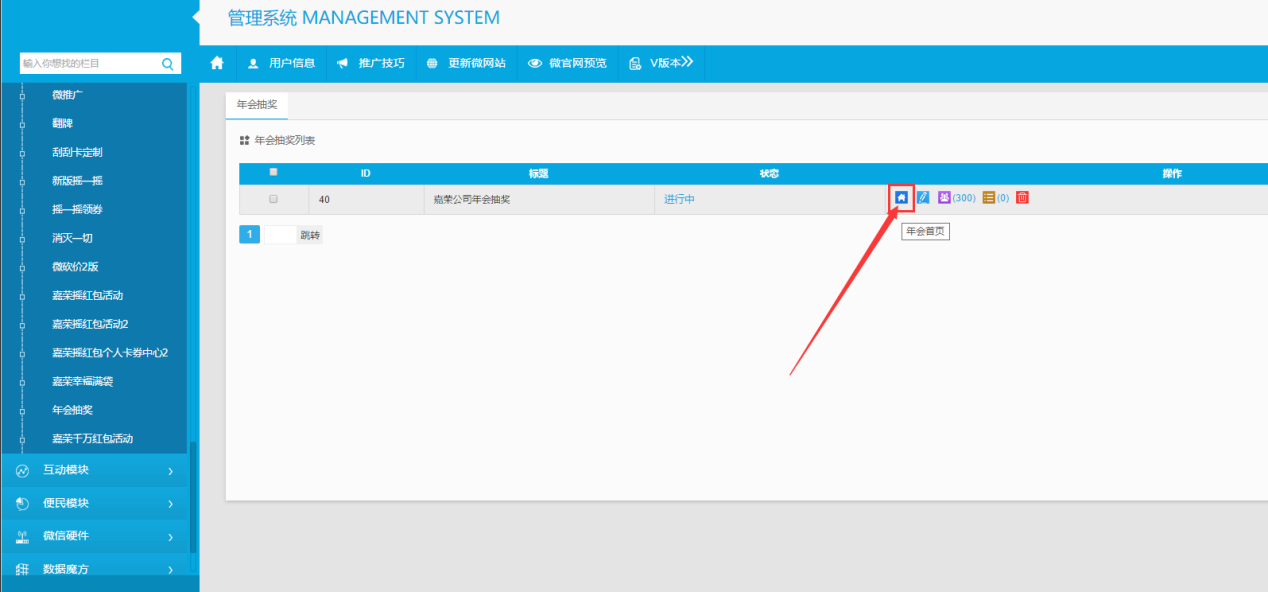The image size is (1268, 592).
Task: Delete the lottery with the red trash icon
Action: point(1022,198)
